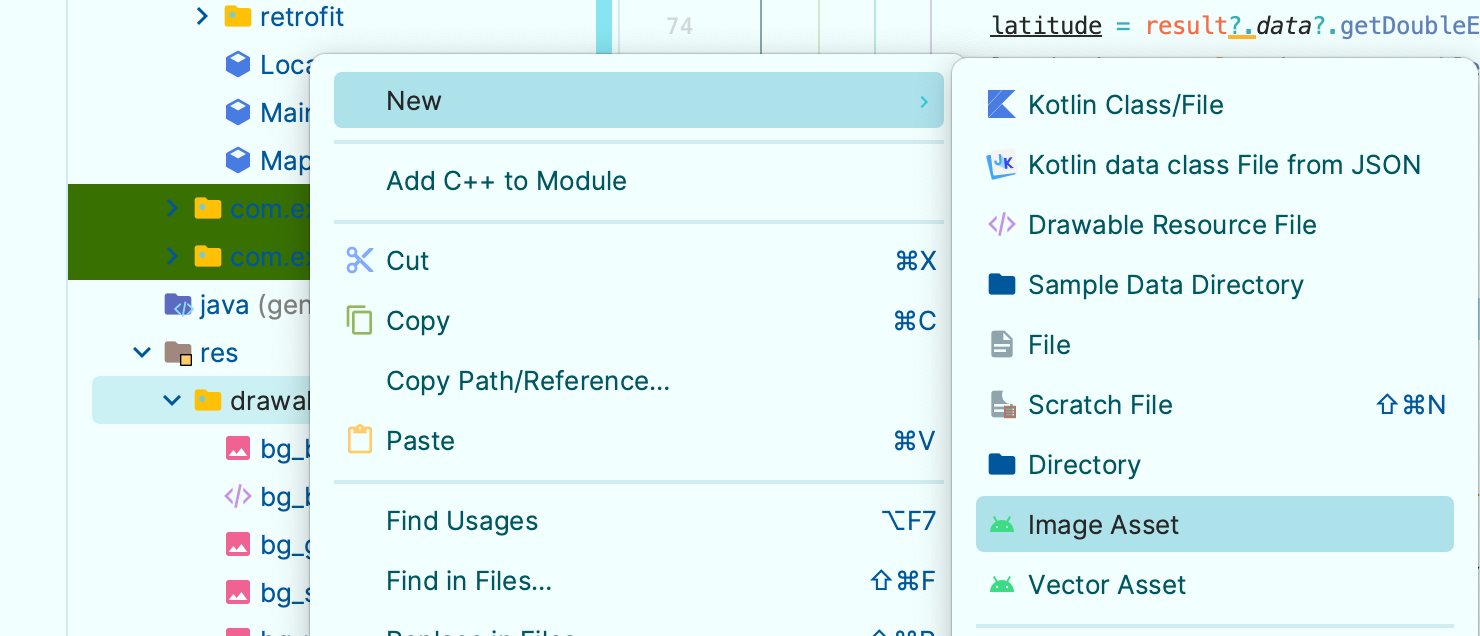Click the Sample Data Directory folder icon

[1001, 285]
